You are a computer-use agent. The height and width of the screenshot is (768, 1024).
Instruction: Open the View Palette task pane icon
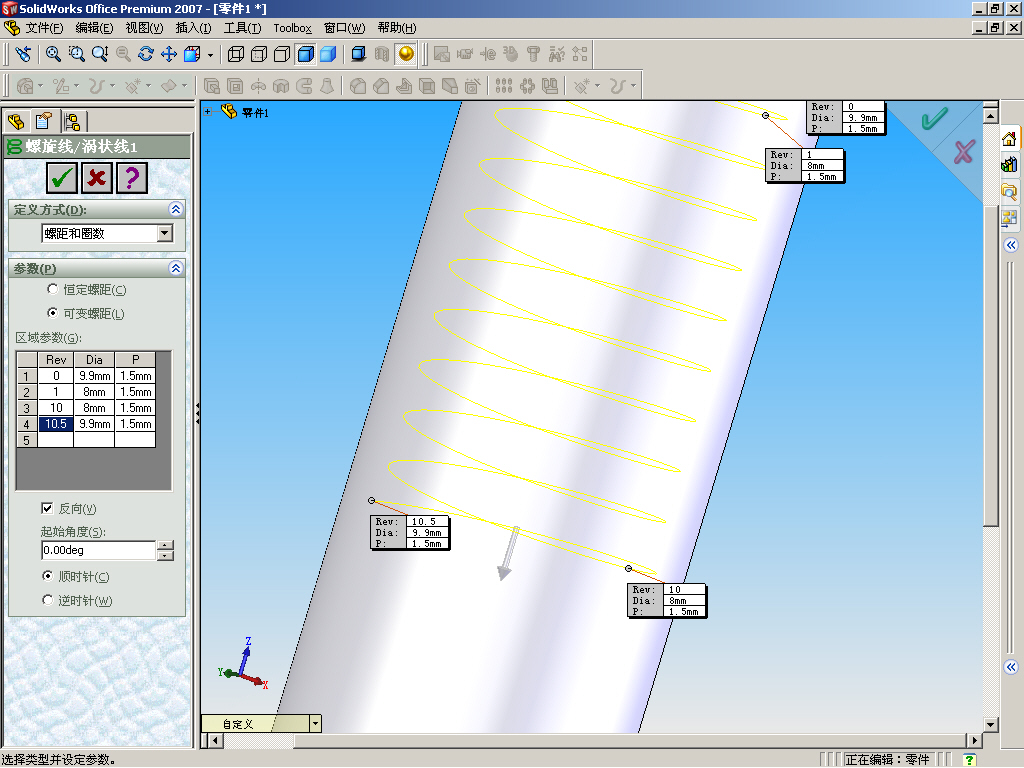(1009, 217)
